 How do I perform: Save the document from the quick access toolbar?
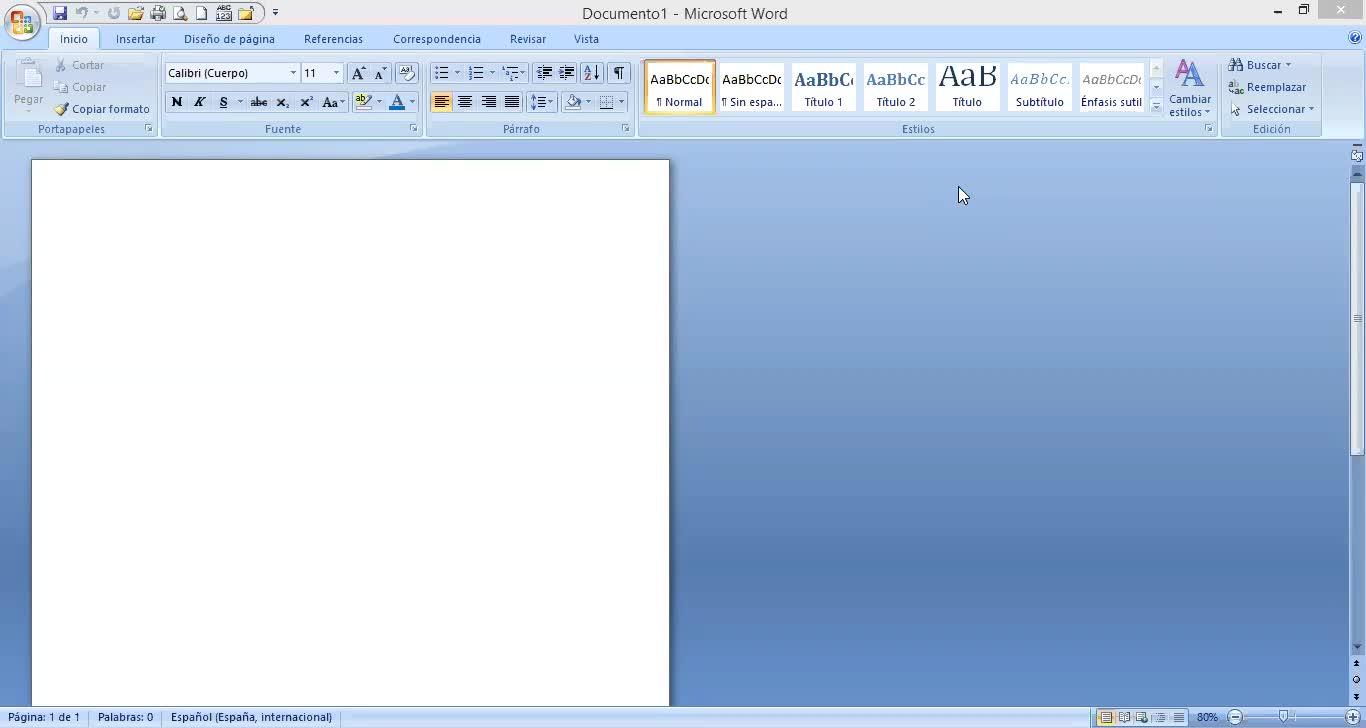pos(60,13)
